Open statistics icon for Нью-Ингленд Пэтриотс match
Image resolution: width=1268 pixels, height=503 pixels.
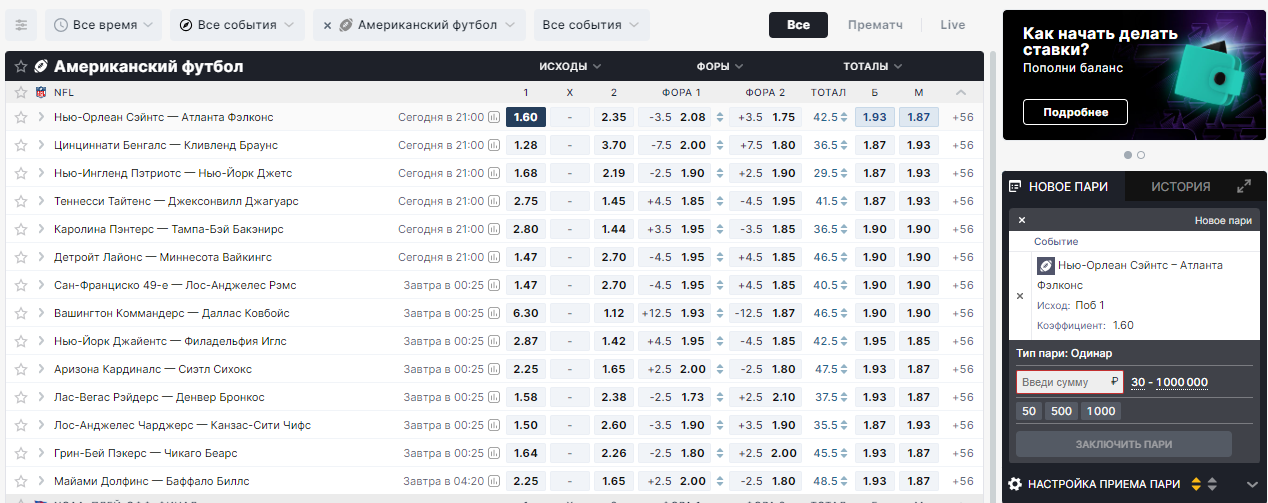click(494, 173)
